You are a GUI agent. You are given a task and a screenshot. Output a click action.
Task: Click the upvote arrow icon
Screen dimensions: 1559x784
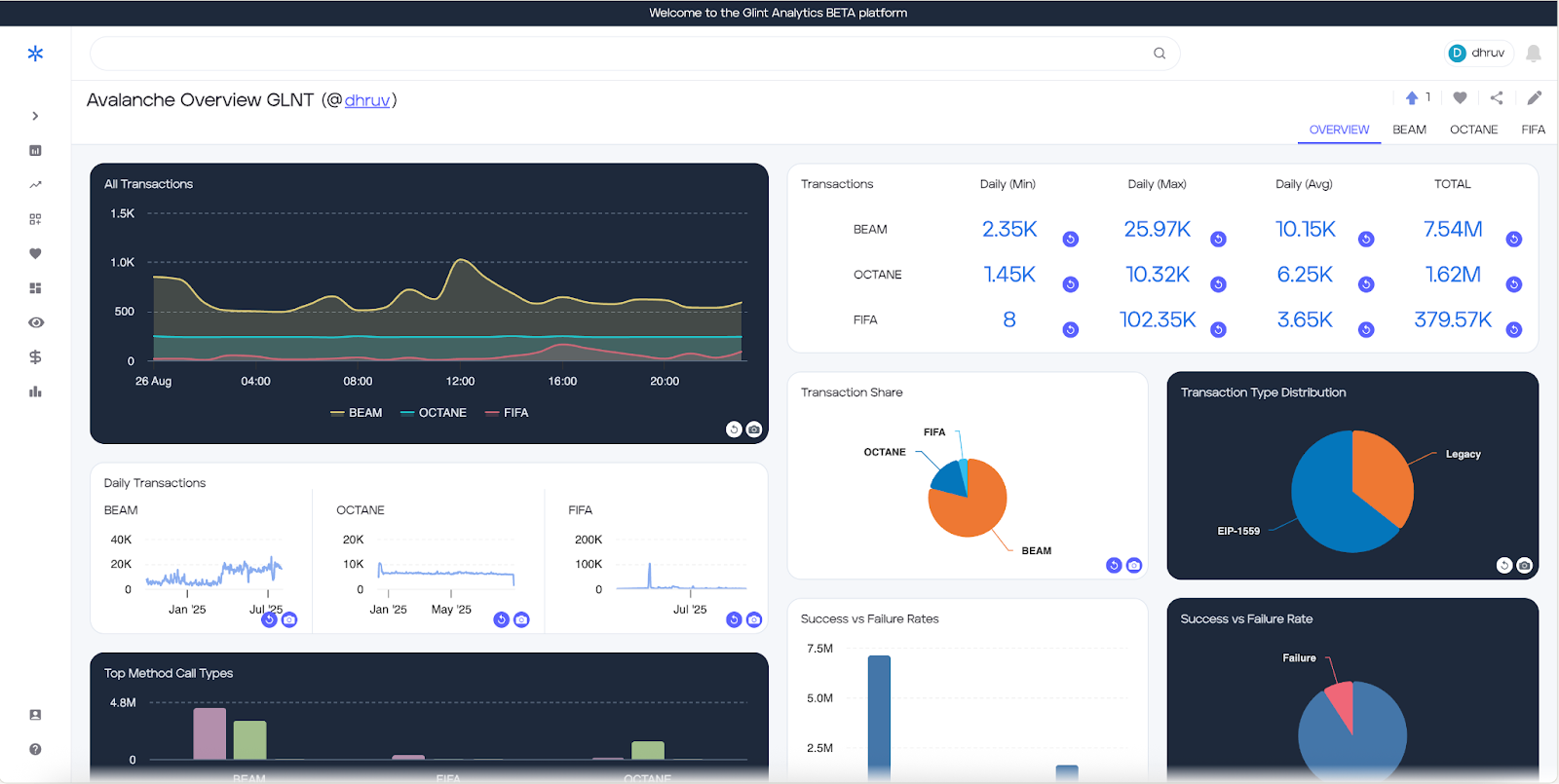(x=1412, y=97)
